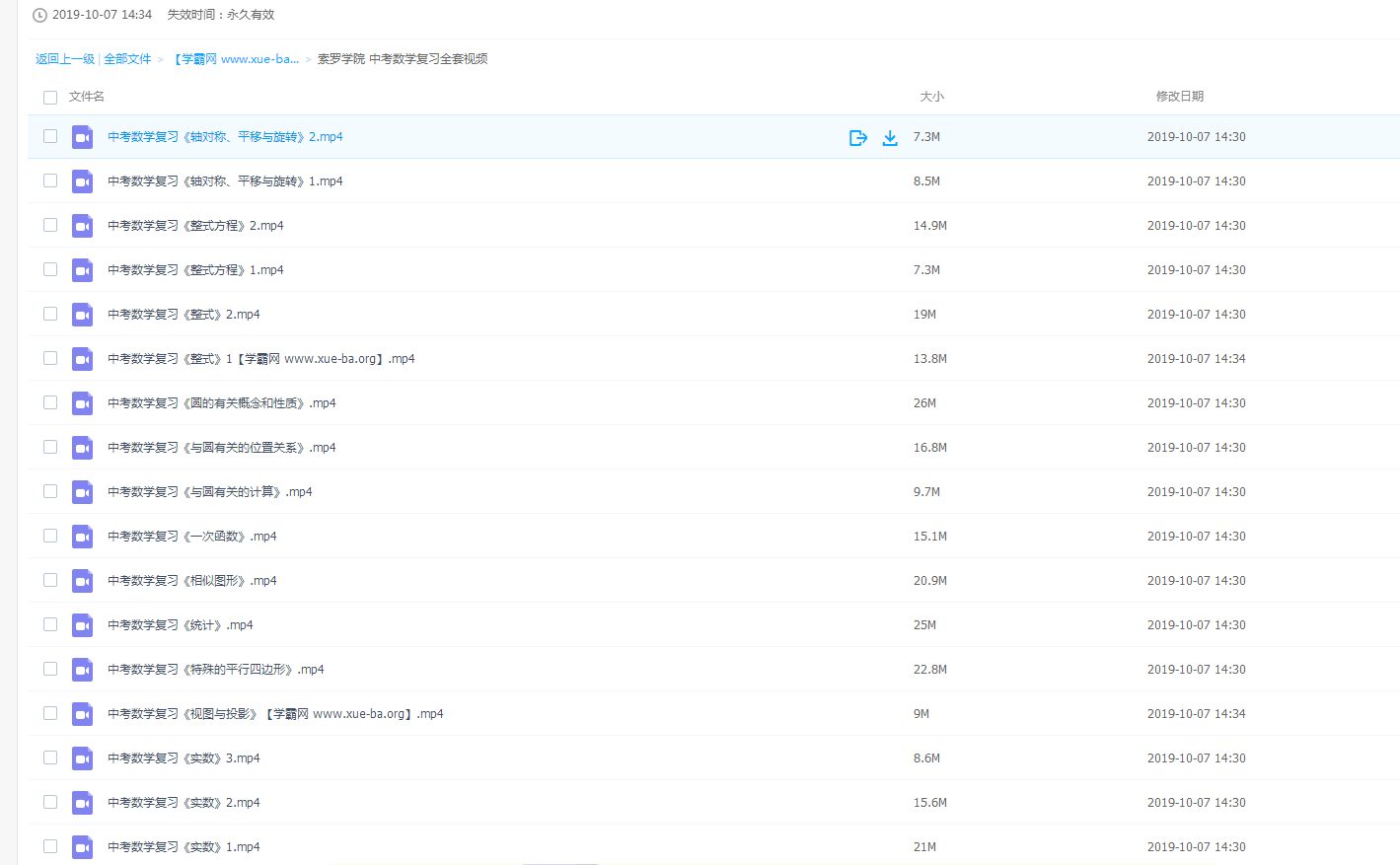1400x865 pixels.
Task: Open file 《特殊的平行四边形》.mp4
Action: pyautogui.click(x=216, y=670)
